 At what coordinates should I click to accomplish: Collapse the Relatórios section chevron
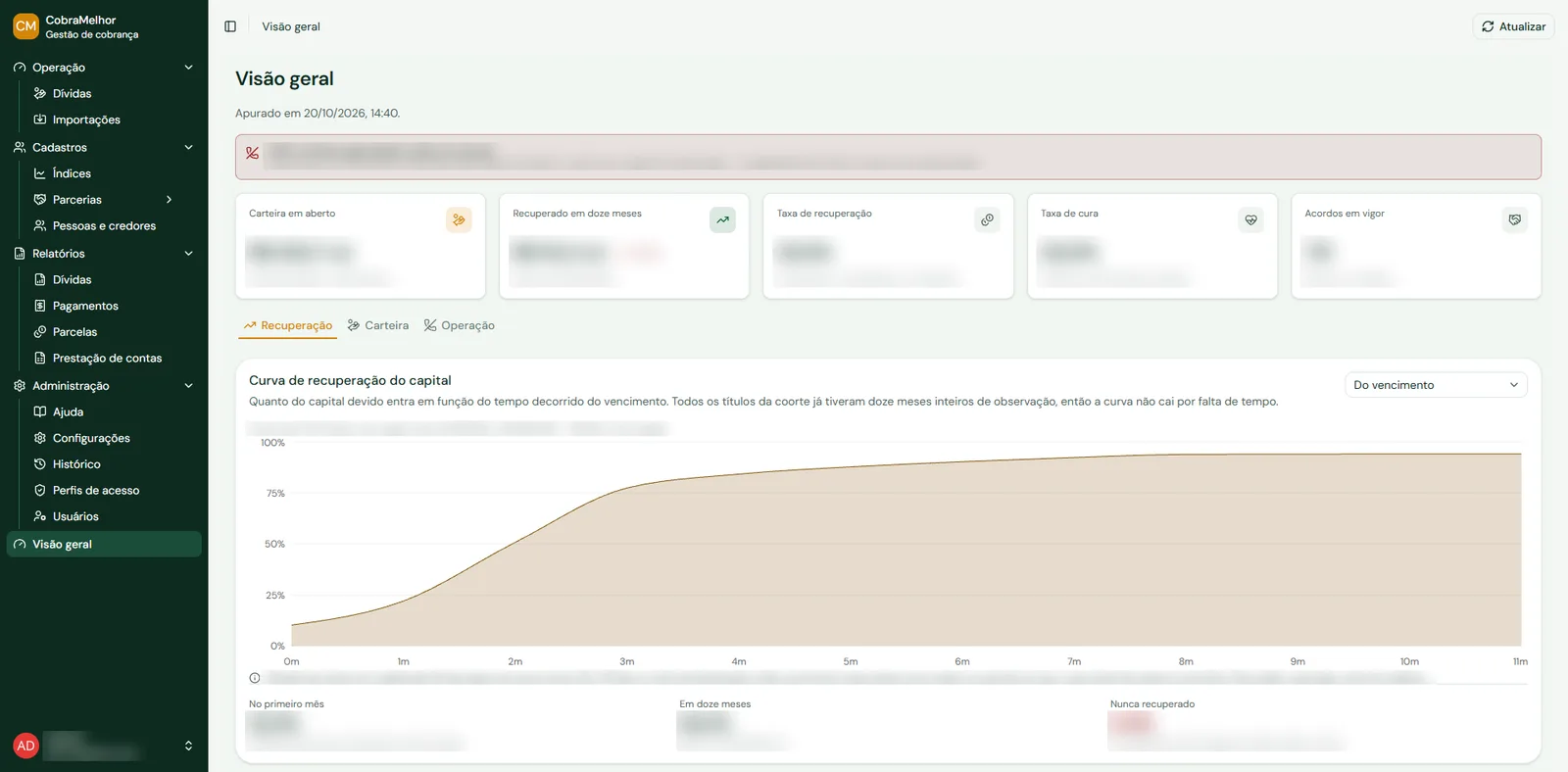(x=188, y=254)
